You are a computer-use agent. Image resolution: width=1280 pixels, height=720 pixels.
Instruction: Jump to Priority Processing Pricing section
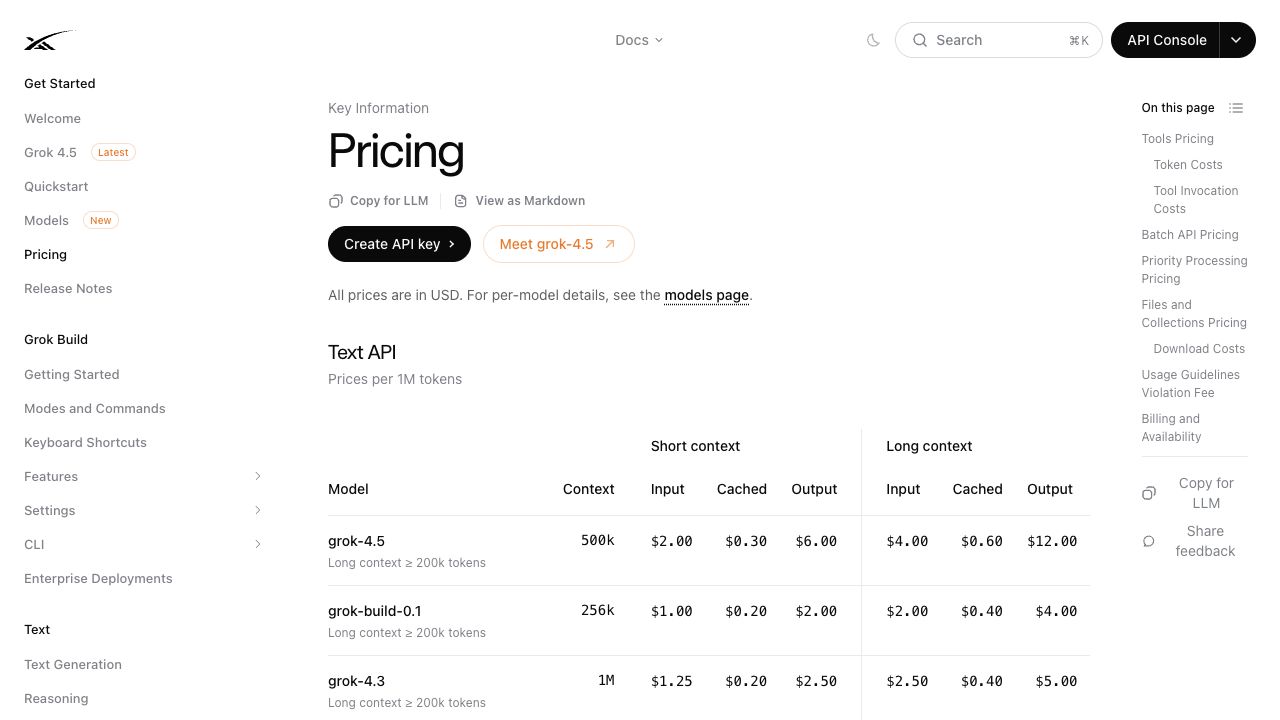coord(1194,270)
